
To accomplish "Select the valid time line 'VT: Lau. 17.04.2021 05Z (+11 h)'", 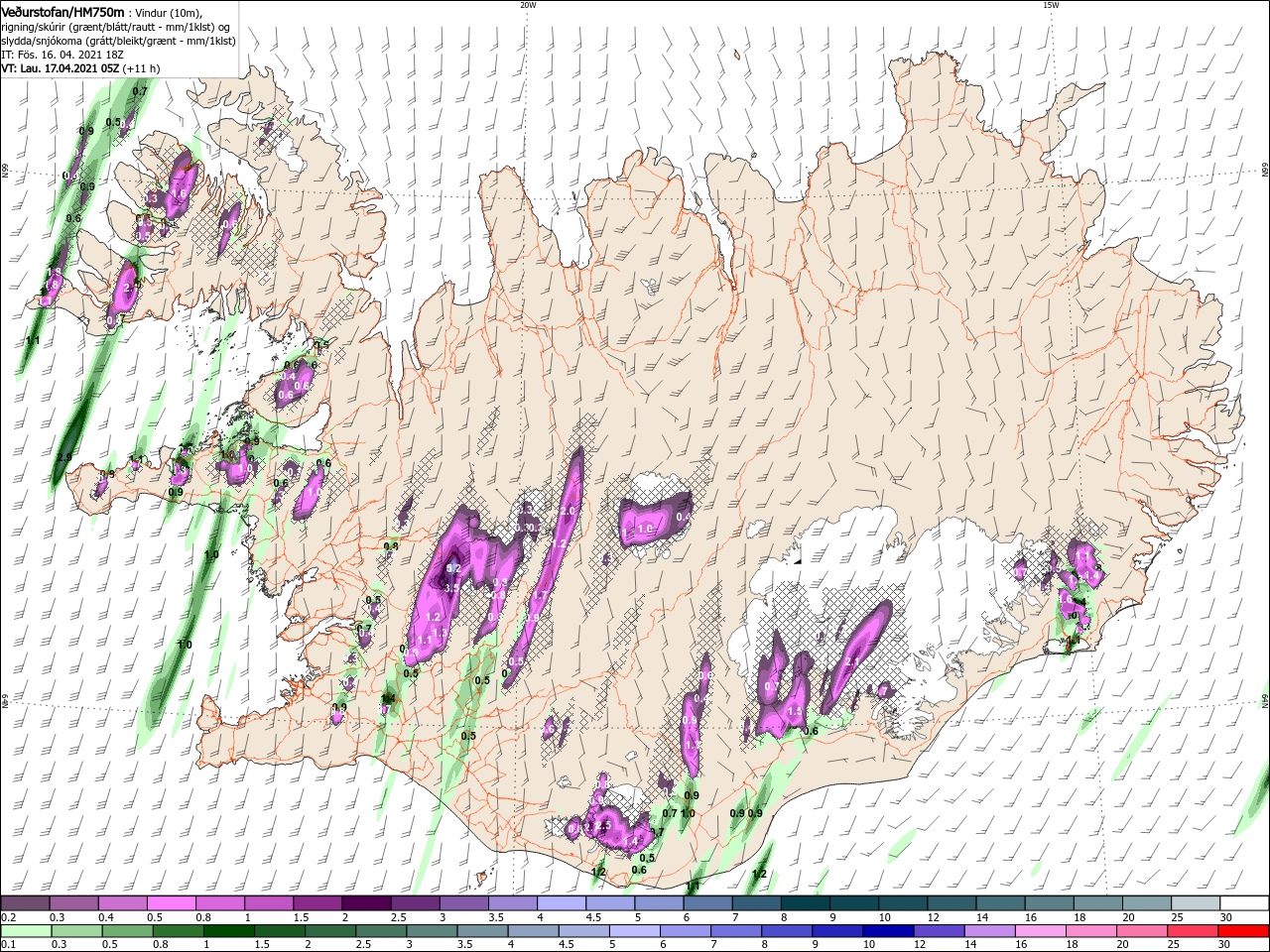I will coord(80,68).
